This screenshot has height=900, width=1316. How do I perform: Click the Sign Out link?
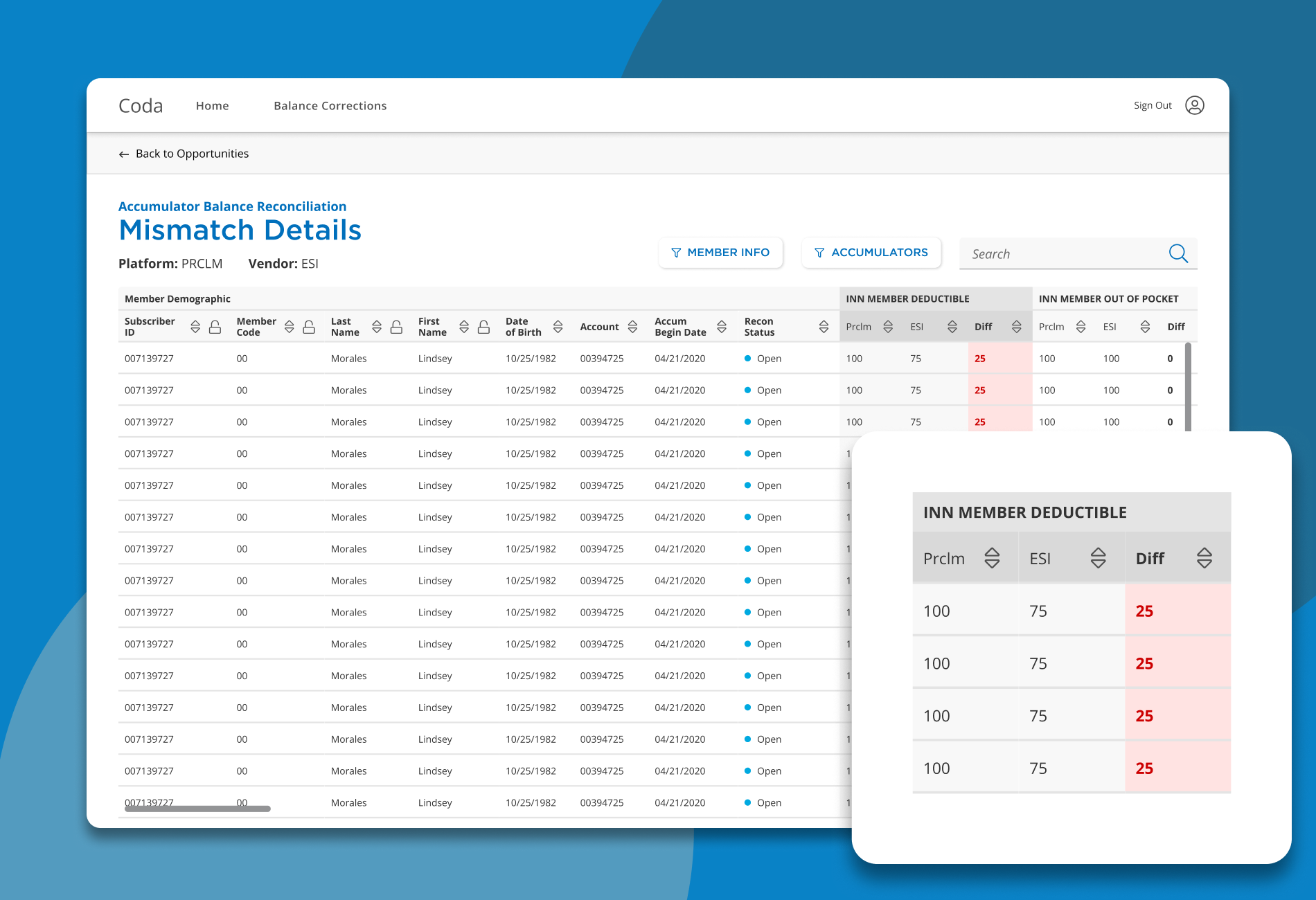[1153, 105]
